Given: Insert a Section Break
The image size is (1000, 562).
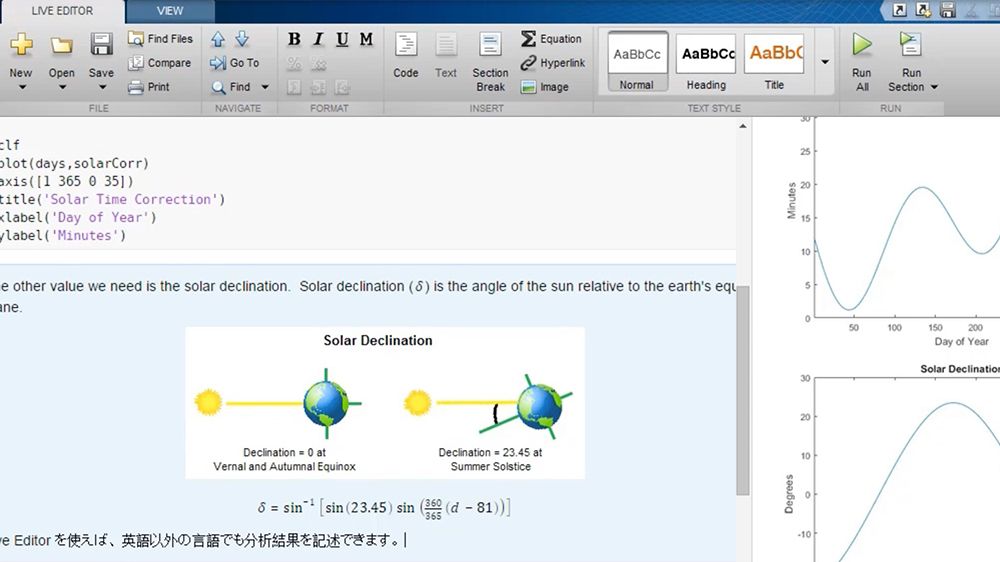Looking at the screenshot, I should click(x=490, y=62).
